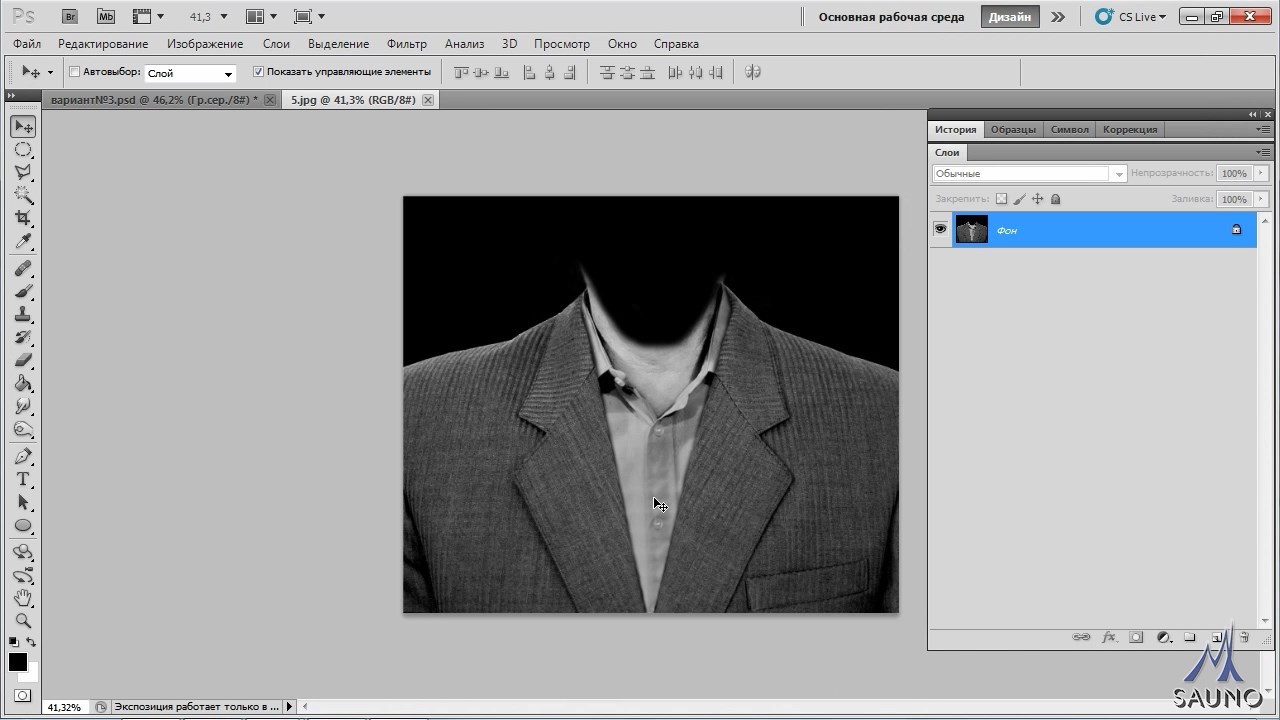
Task: Click the Дизайн workspace button
Action: point(1009,17)
